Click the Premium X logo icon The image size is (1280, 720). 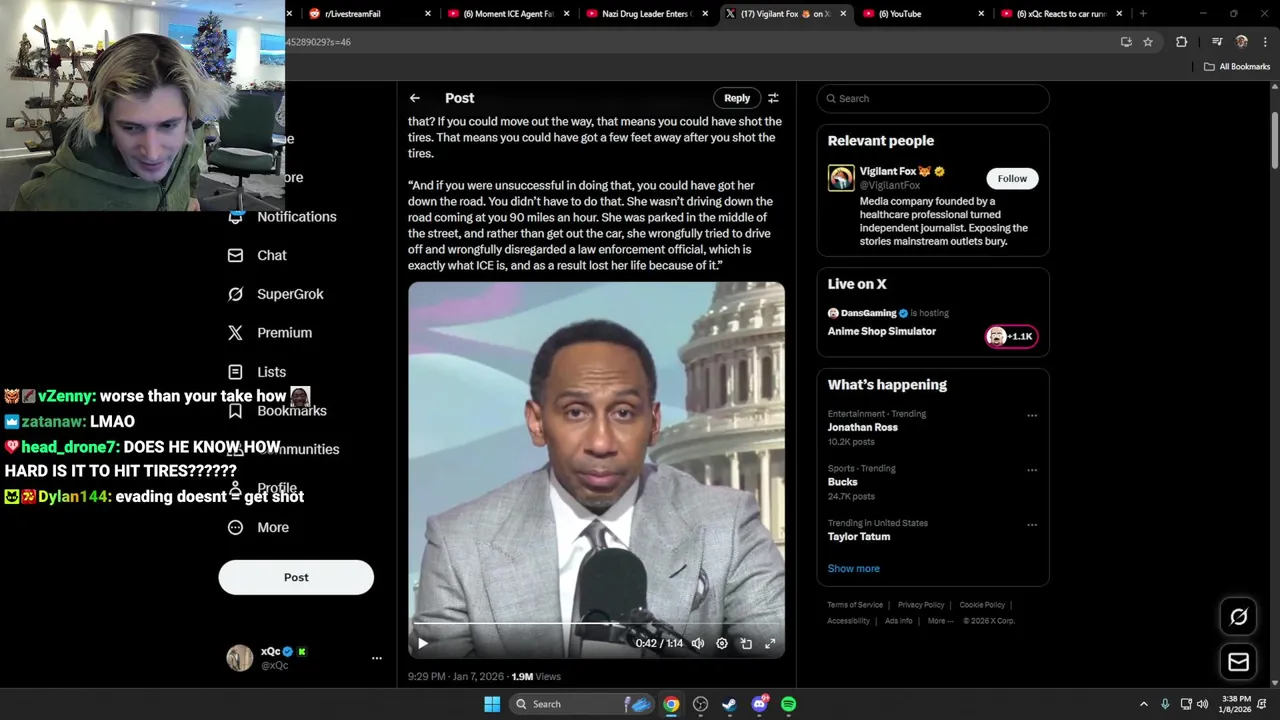[x=235, y=333]
